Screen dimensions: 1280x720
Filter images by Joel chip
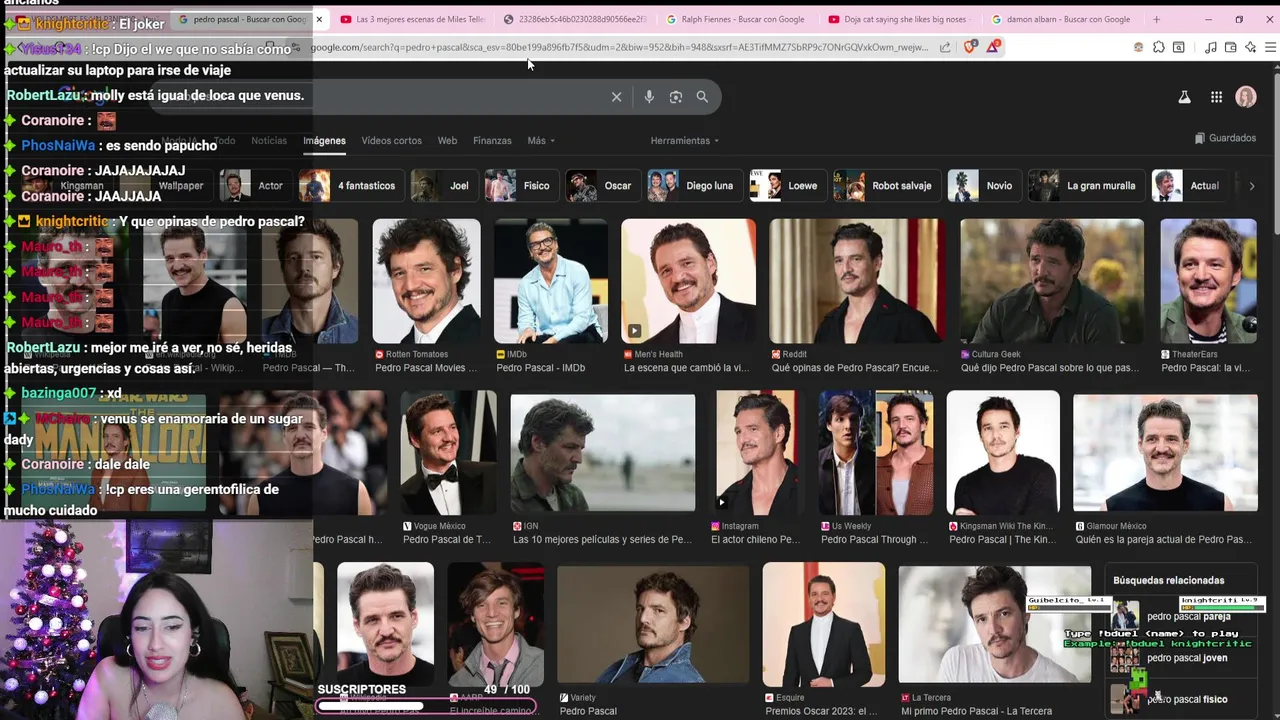[443, 186]
